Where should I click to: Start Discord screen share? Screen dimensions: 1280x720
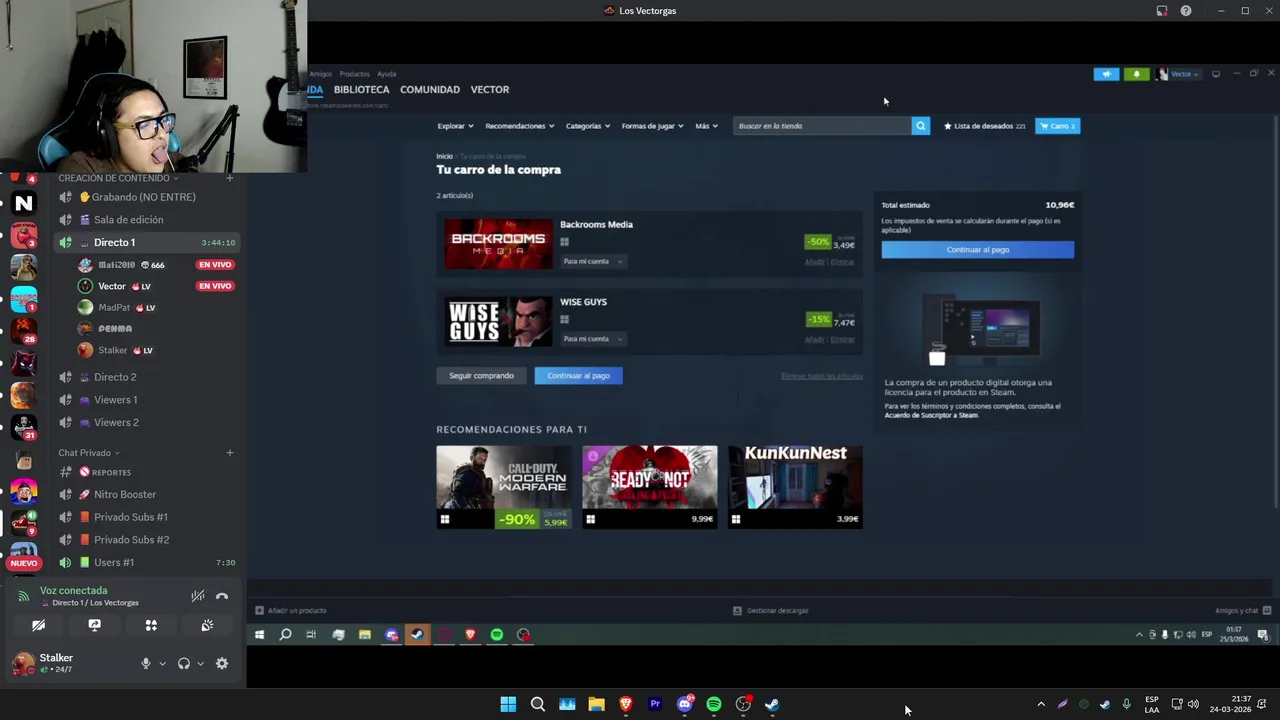(94, 625)
